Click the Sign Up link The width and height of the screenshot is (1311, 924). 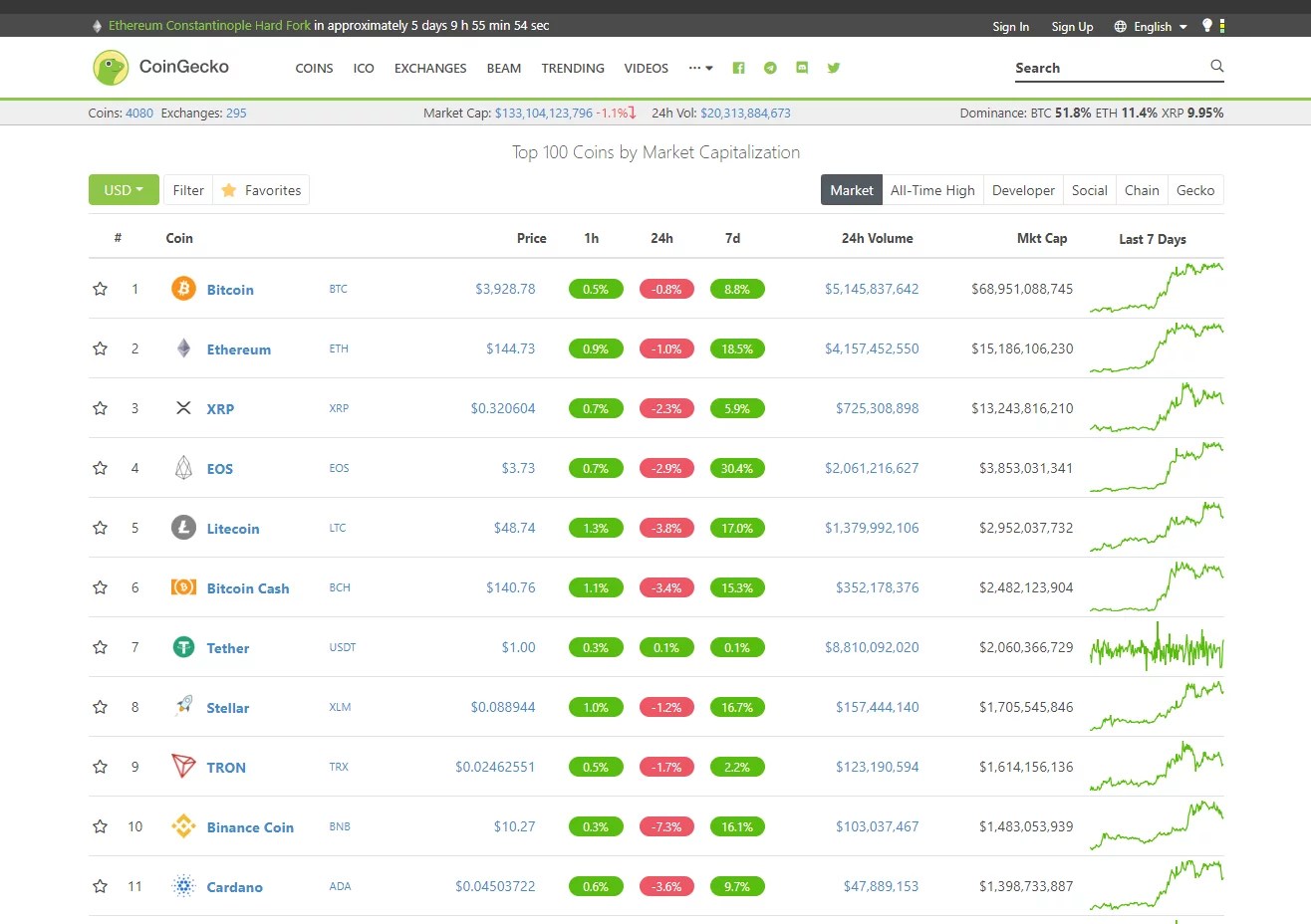coord(1072,26)
